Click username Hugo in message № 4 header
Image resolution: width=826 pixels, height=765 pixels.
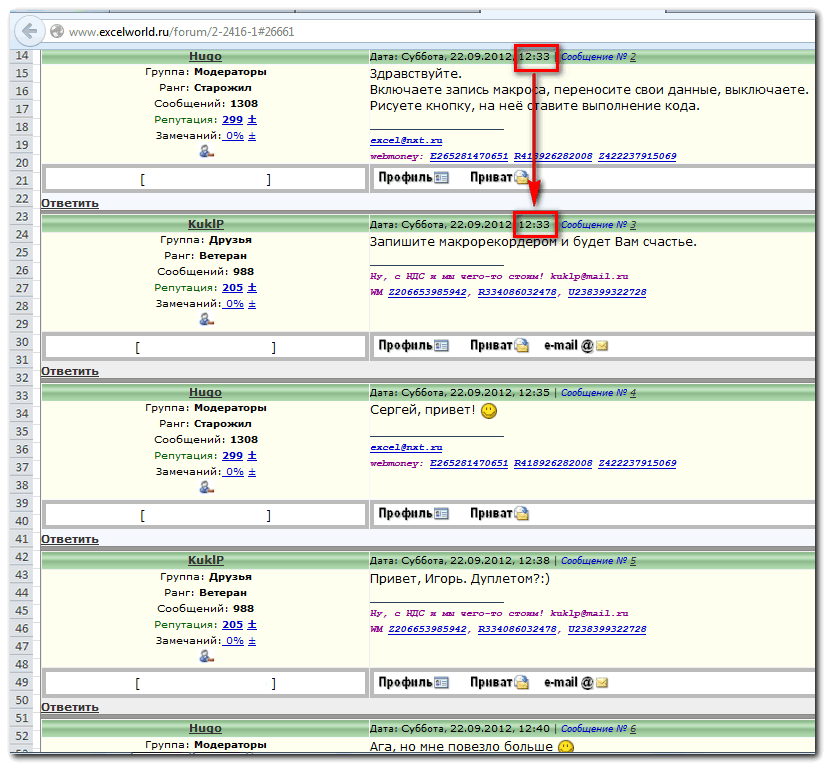(205, 393)
